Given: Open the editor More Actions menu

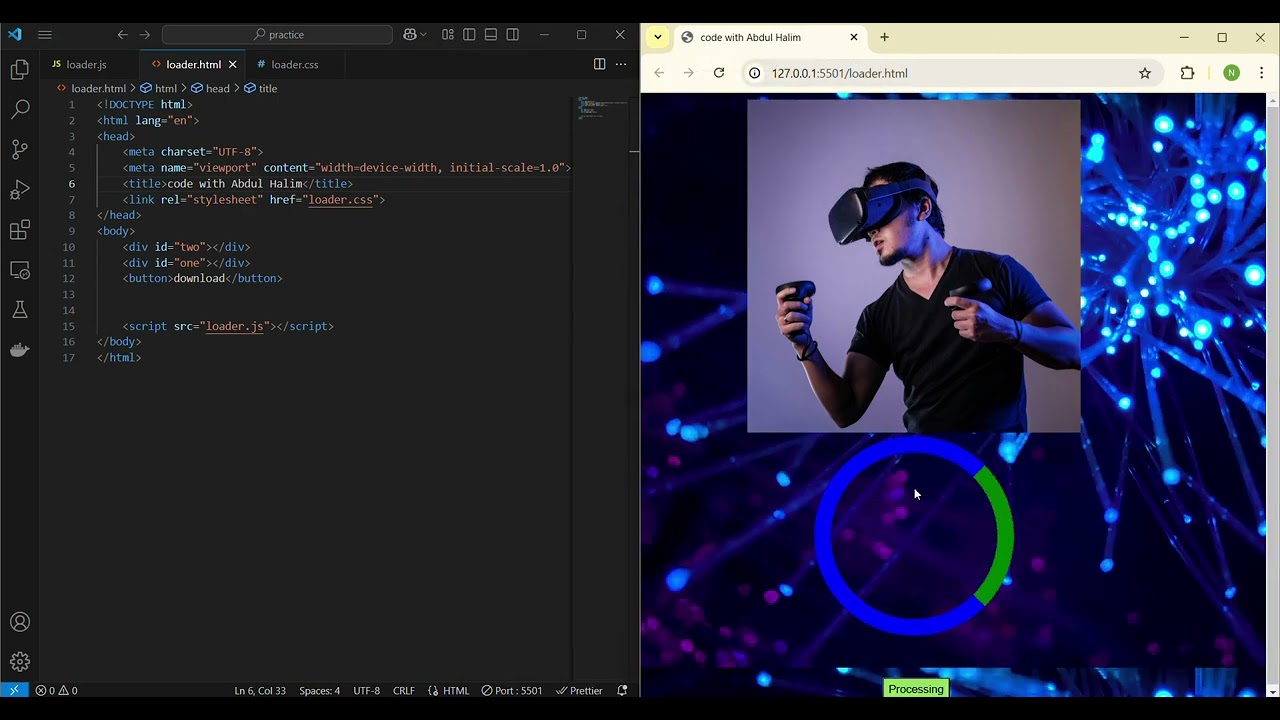Looking at the screenshot, I should pyautogui.click(x=621, y=64).
